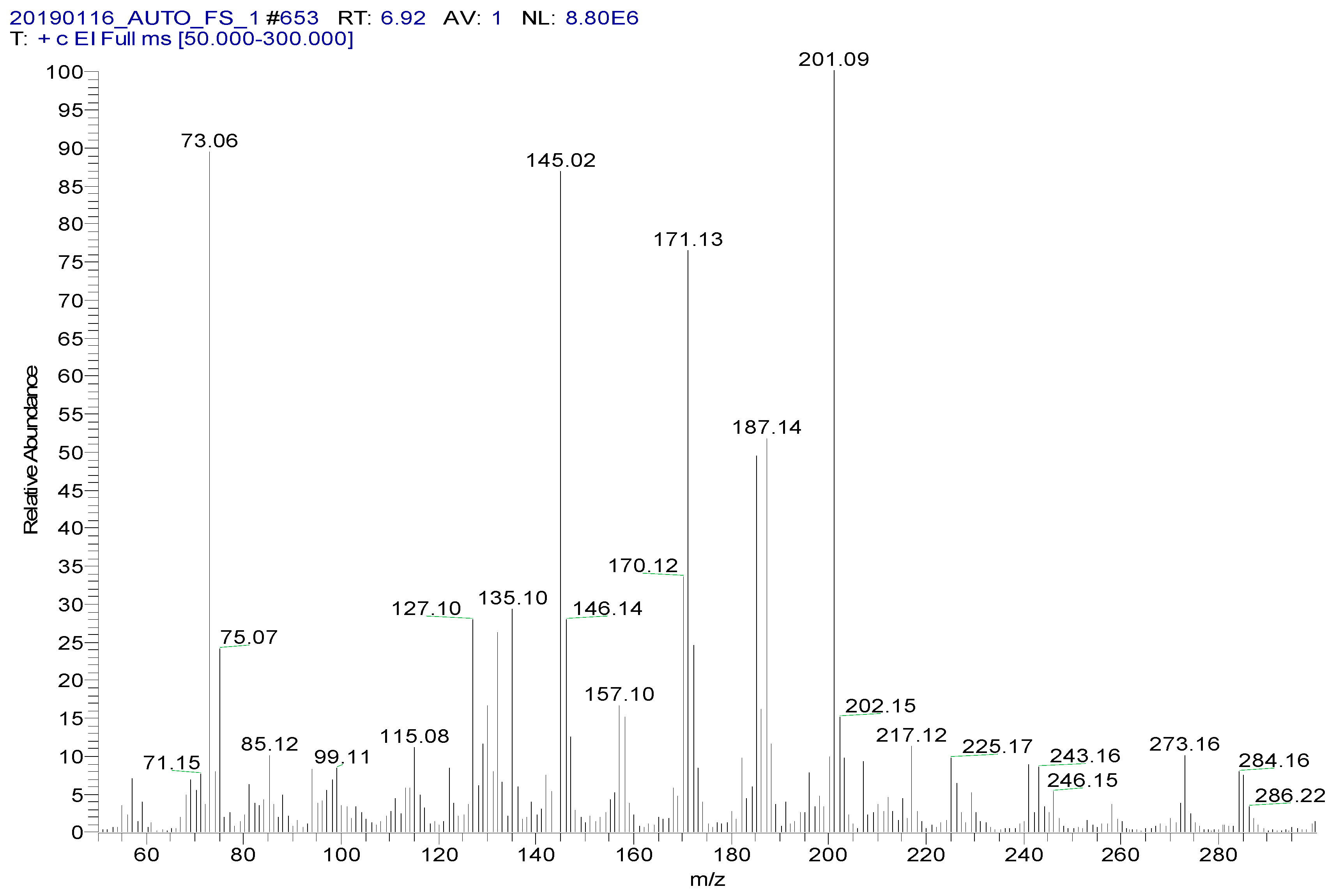Click the 171.13 peak label
This screenshot has width=1335, height=896.
pos(688,239)
